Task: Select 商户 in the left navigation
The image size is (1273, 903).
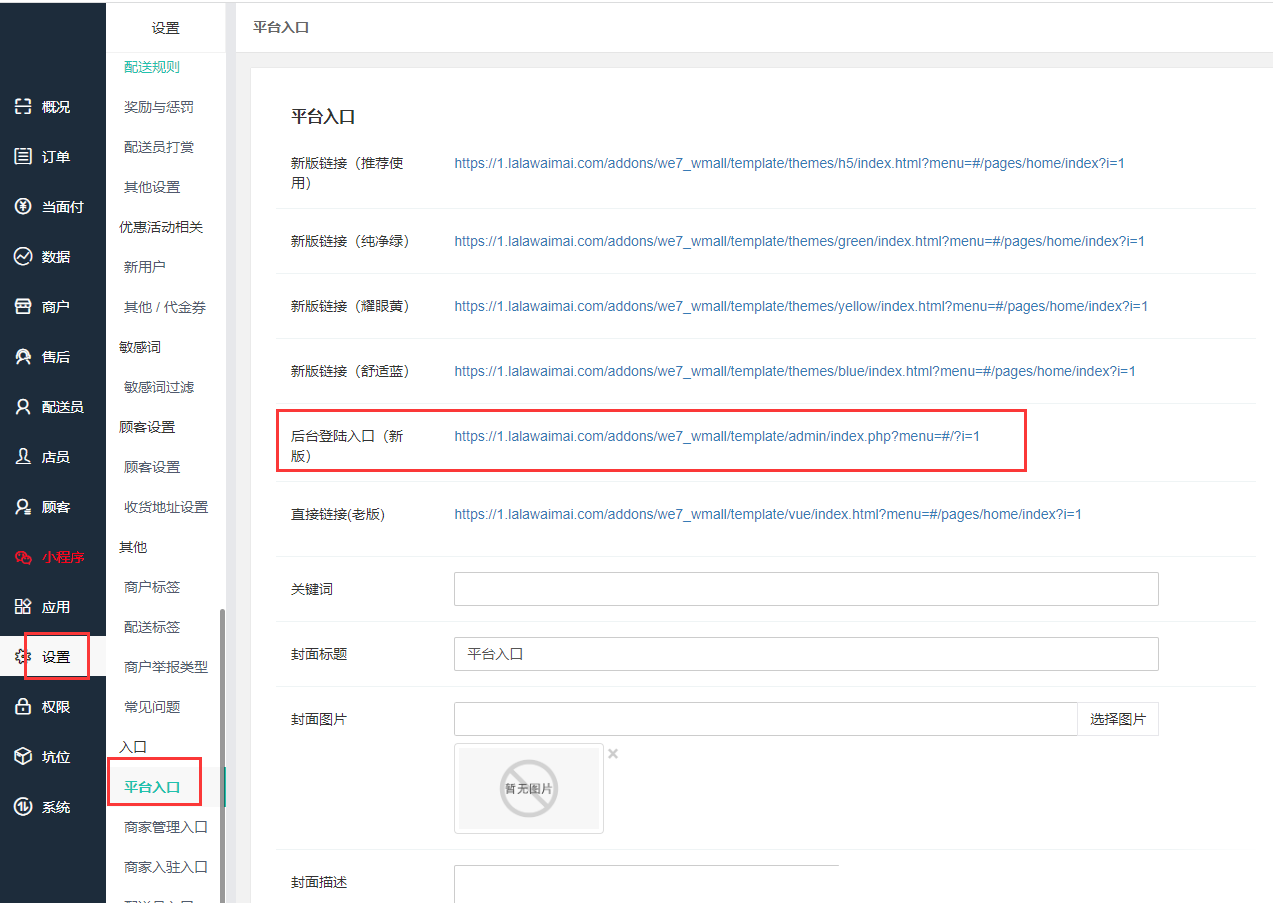Action: coord(56,307)
